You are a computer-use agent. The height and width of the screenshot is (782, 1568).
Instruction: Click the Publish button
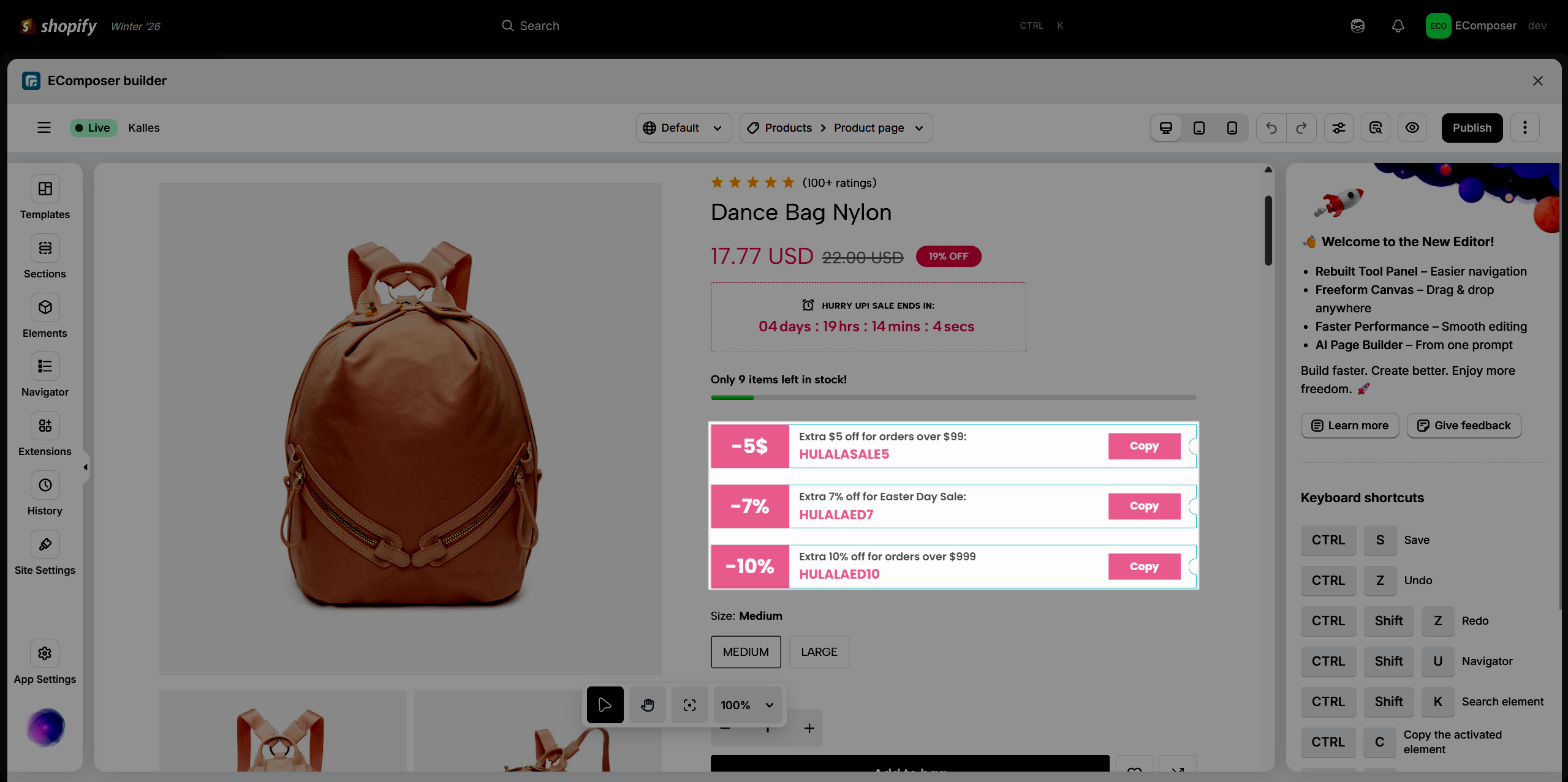pyautogui.click(x=1472, y=128)
